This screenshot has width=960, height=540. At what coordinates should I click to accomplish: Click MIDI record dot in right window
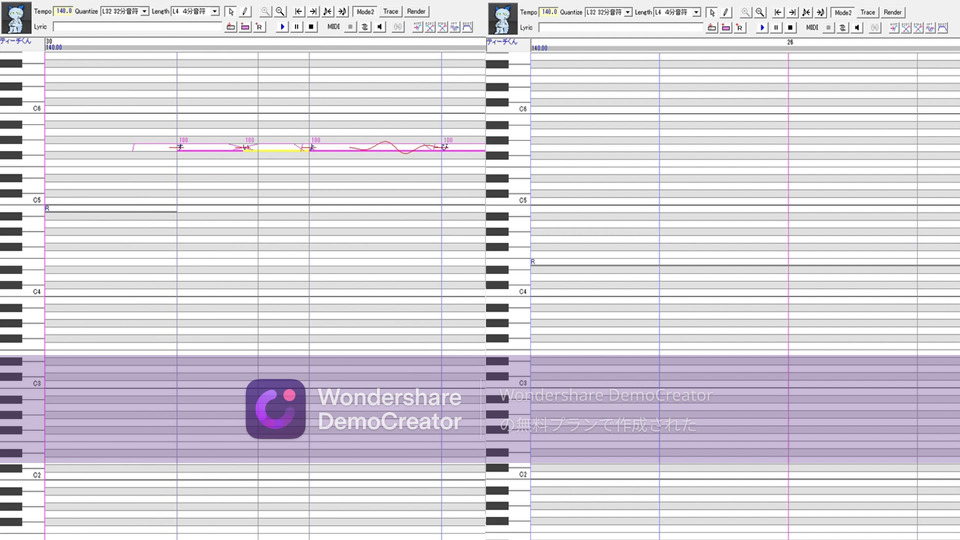828,28
